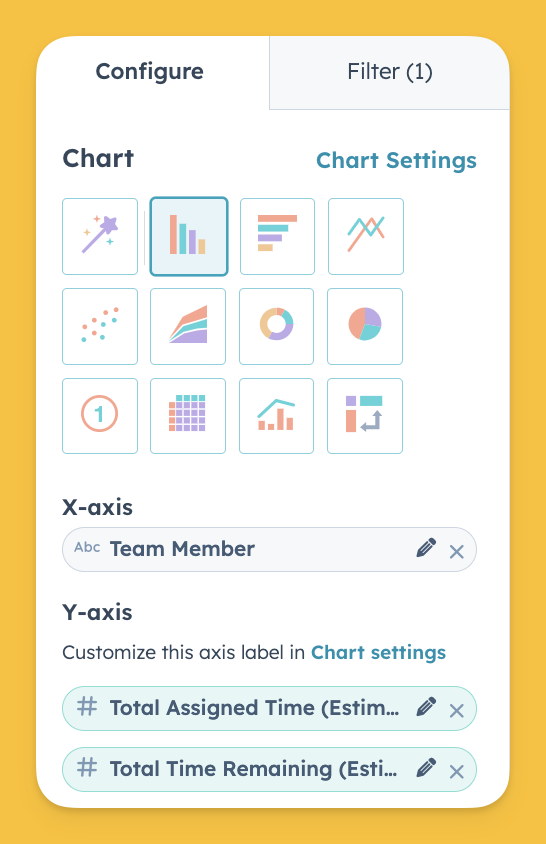
Task: Select the scatter plot chart type
Action: [x=100, y=326]
